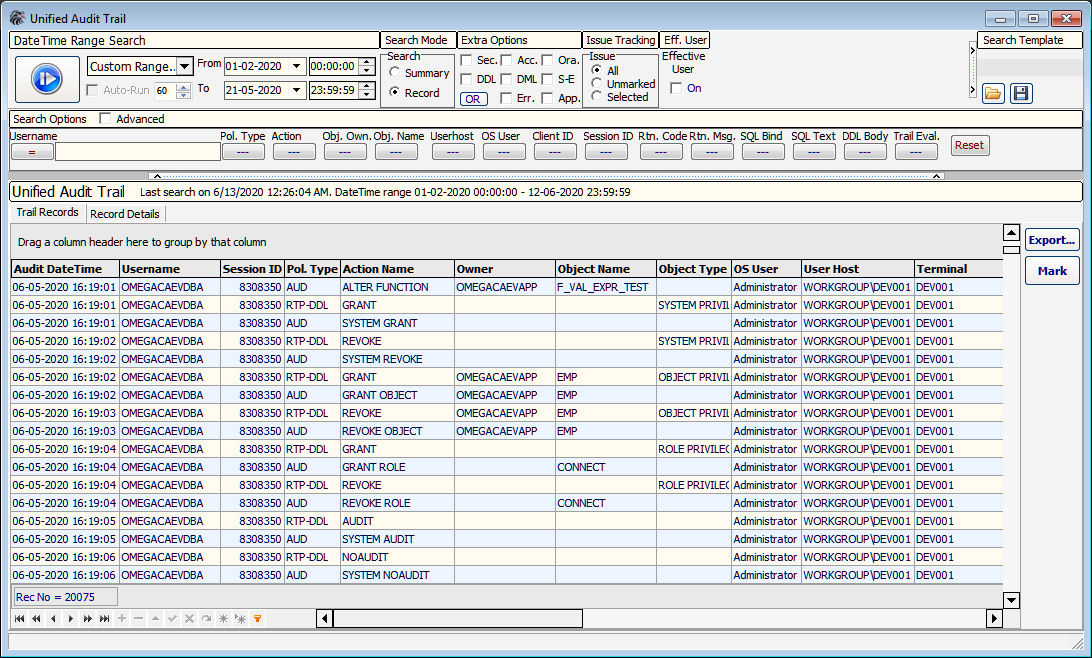The width and height of the screenshot is (1092, 658).
Task: Click in the Username filter input field
Action: pyautogui.click(x=137, y=151)
